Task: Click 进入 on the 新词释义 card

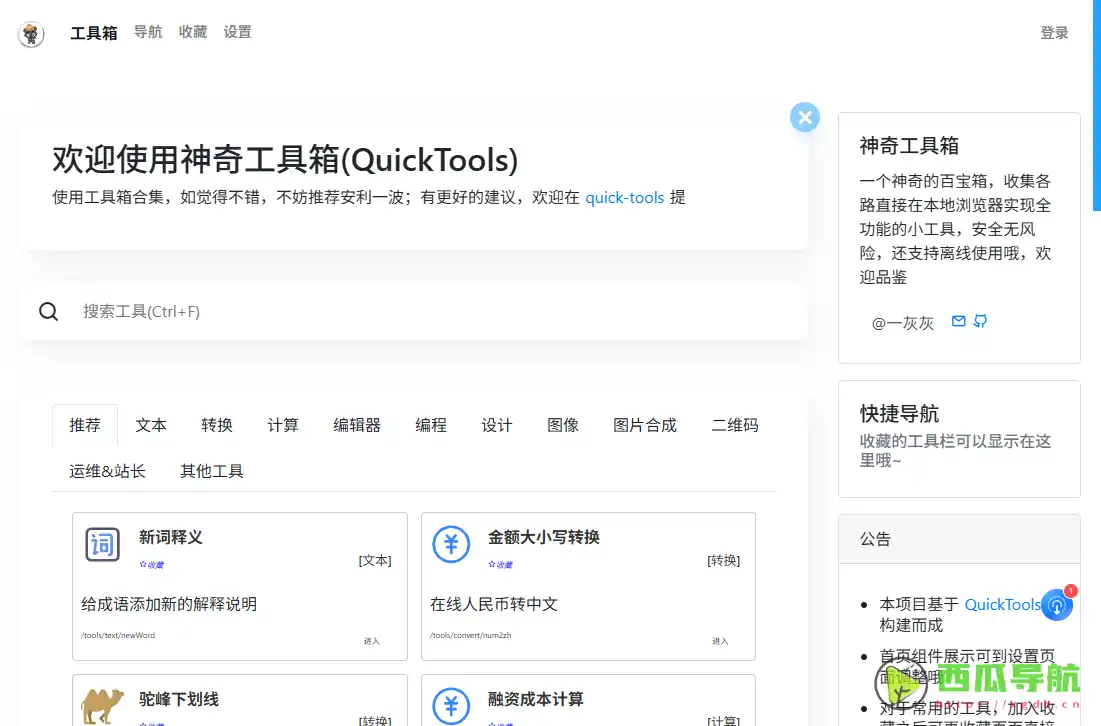Action: (x=371, y=641)
